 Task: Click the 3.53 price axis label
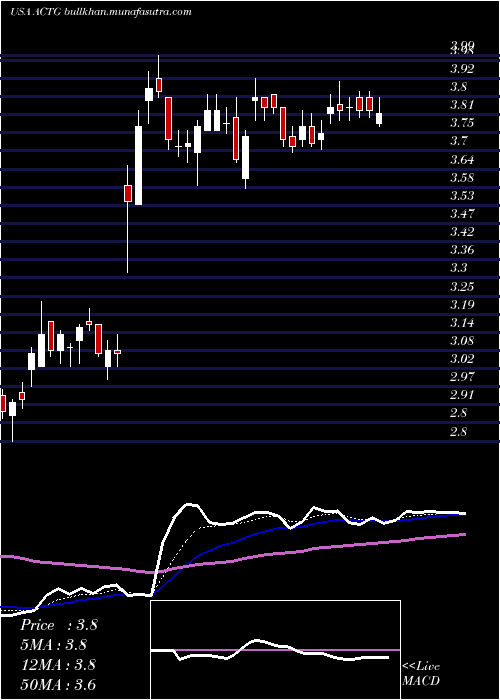[462, 196]
